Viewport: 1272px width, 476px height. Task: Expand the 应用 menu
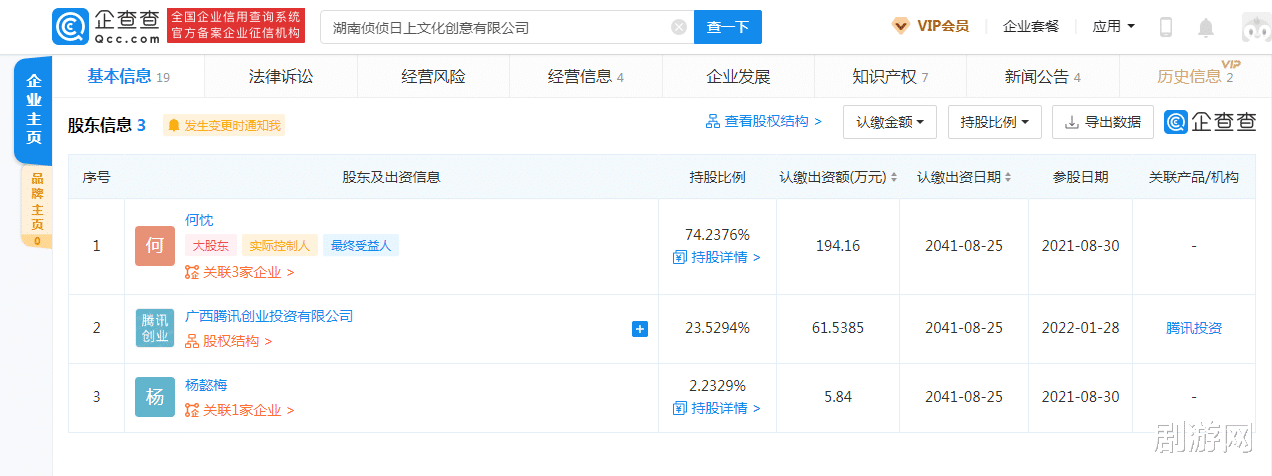pos(1113,27)
